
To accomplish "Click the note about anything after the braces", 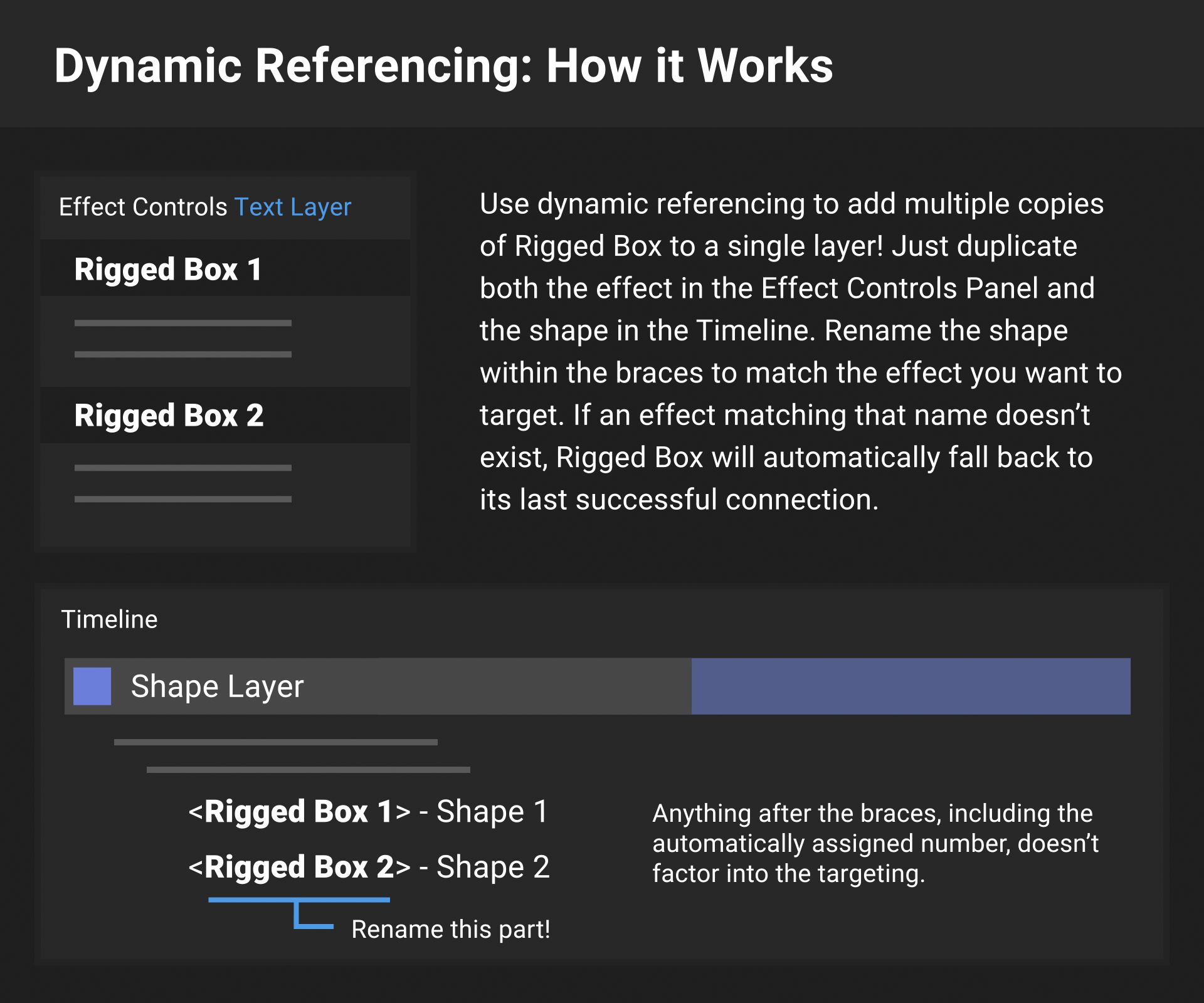I will pyautogui.click(x=875, y=843).
